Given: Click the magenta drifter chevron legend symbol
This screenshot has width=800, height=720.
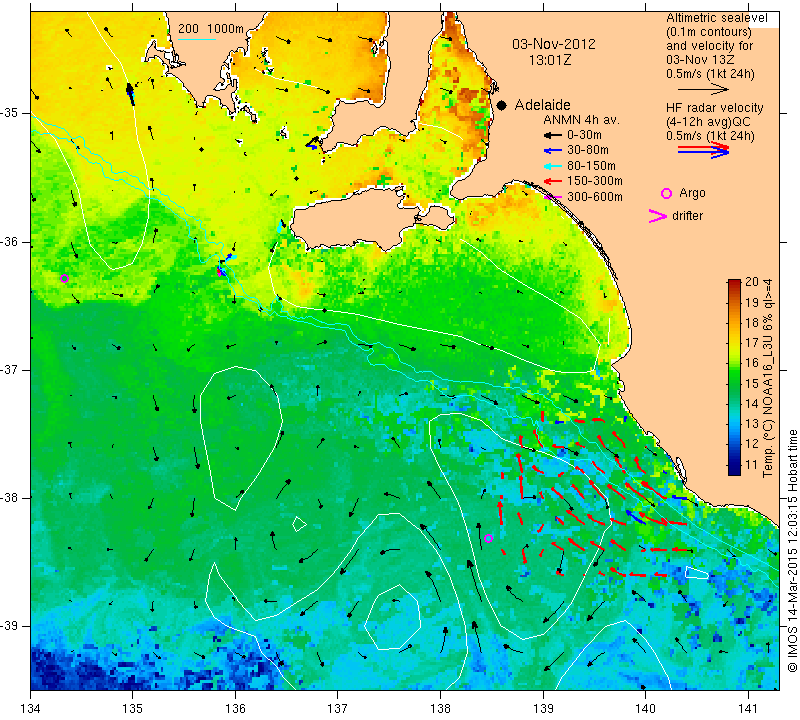Looking at the screenshot, I should 658,216.
